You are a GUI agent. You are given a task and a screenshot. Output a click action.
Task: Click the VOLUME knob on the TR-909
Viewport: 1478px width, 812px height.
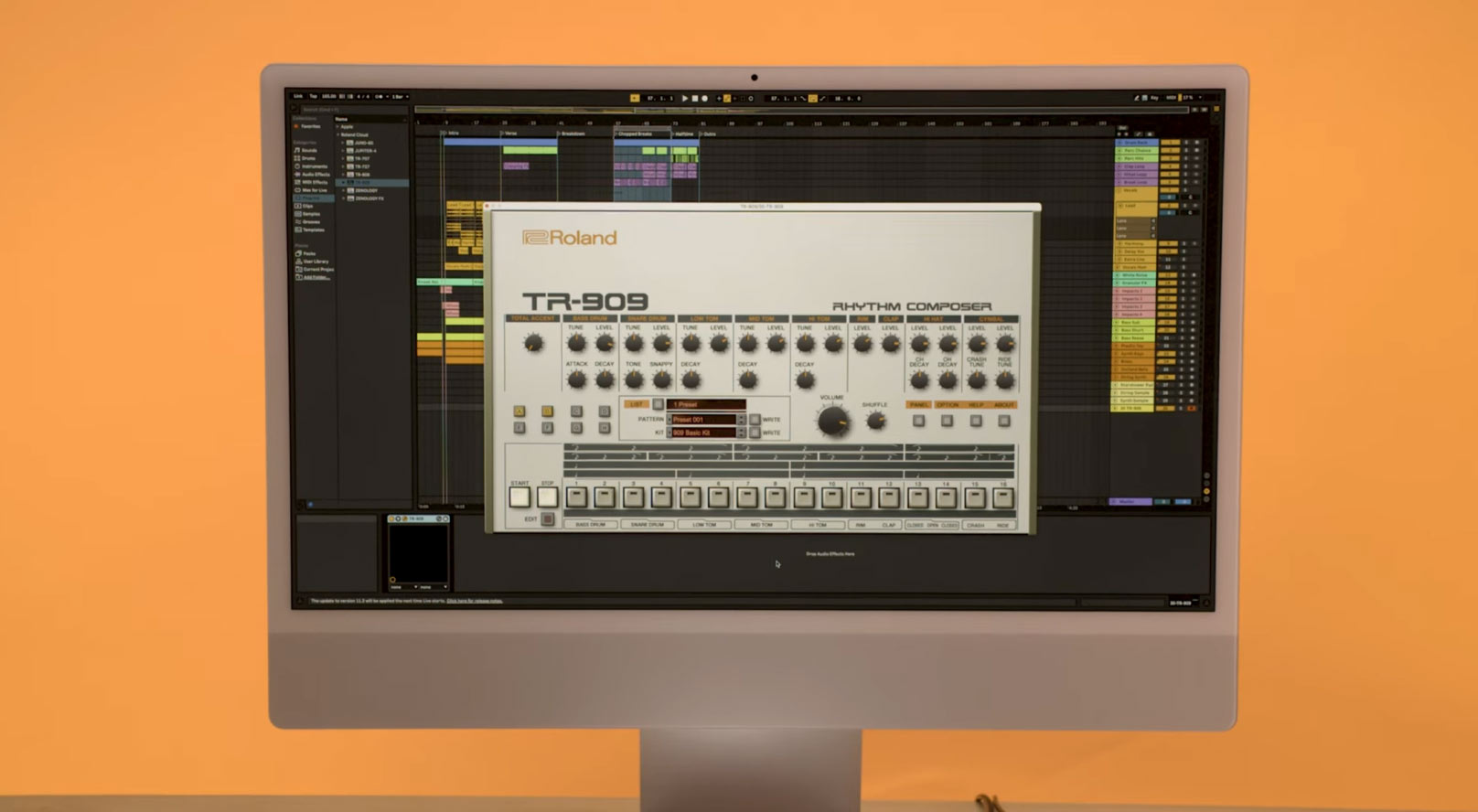pos(832,421)
